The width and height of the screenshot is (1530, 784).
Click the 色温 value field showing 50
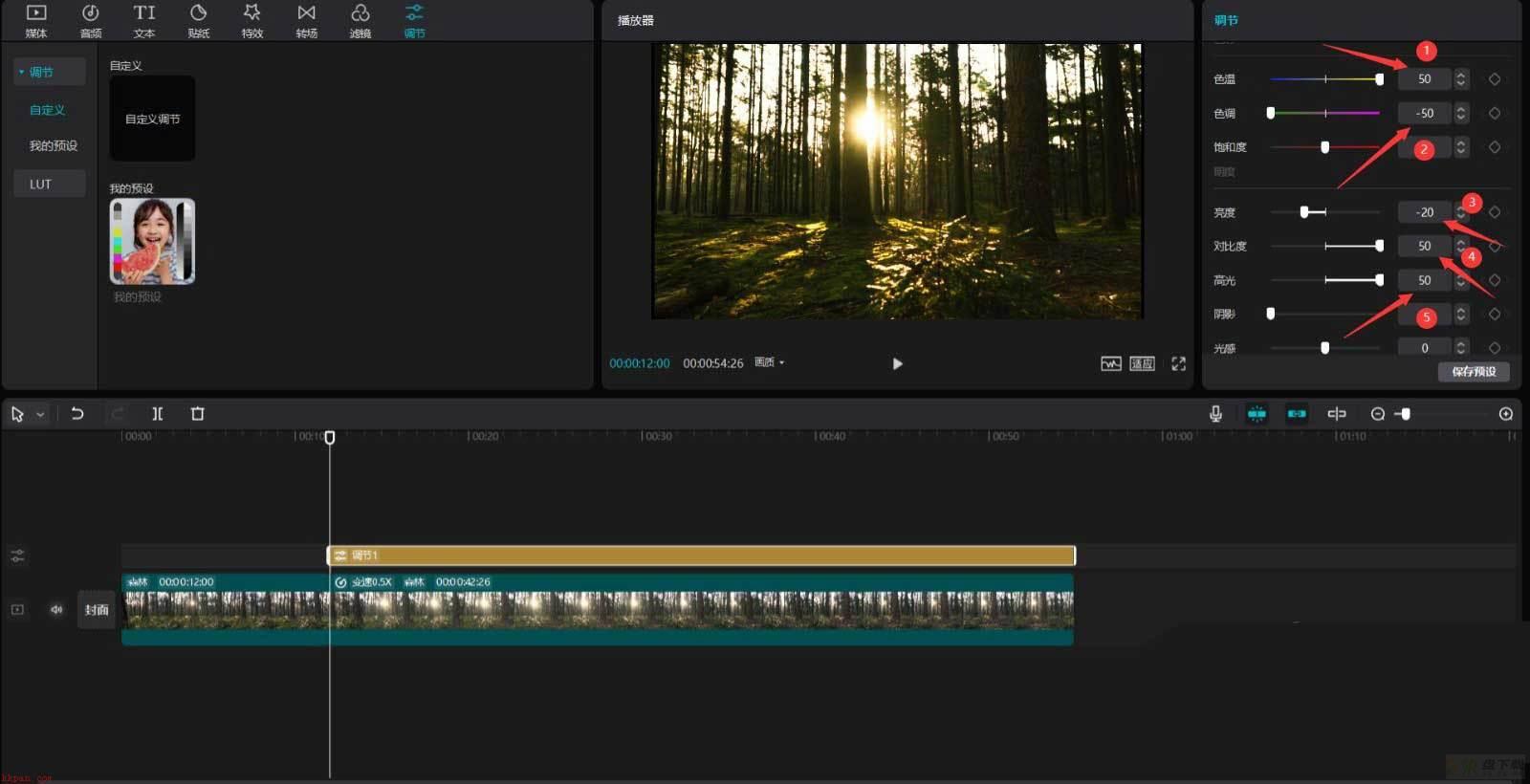1425,79
